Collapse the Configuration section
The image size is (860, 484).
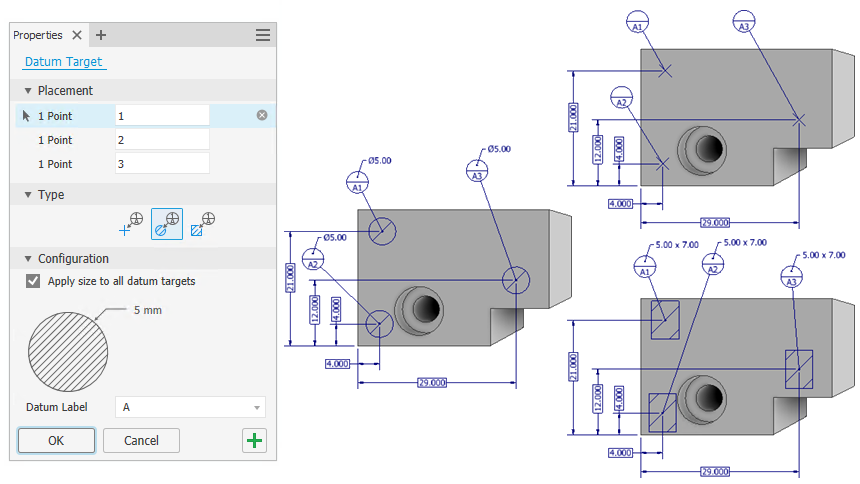tap(28, 258)
